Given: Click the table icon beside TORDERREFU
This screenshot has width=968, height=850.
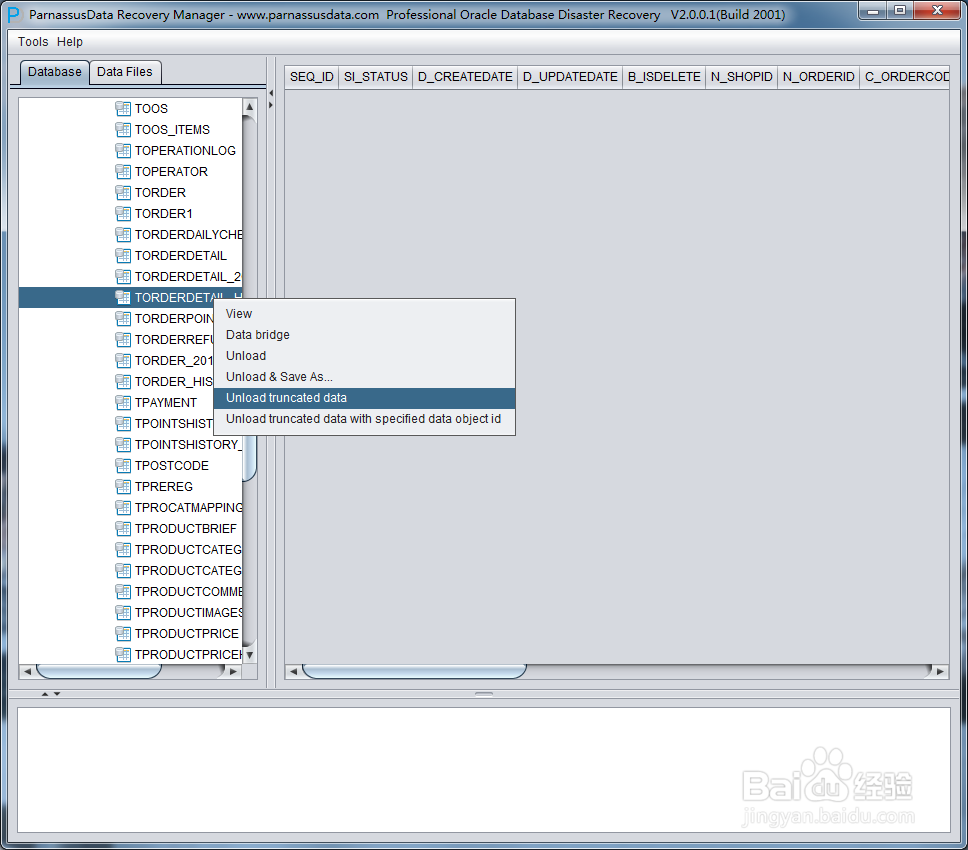Looking at the screenshot, I should pyautogui.click(x=123, y=340).
